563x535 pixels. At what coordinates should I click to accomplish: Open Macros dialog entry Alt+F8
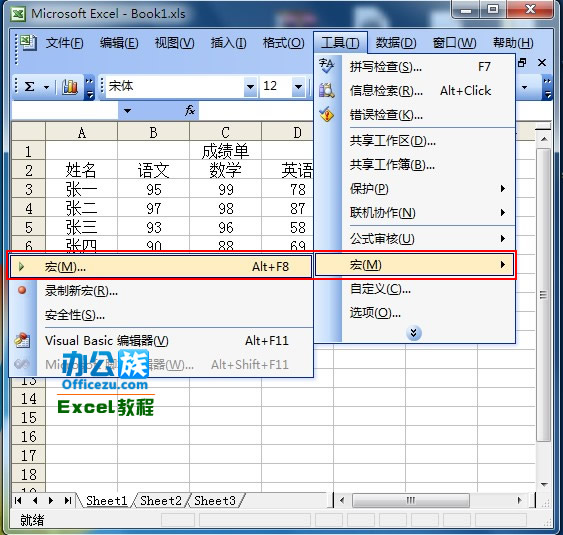(x=160, y=266)
